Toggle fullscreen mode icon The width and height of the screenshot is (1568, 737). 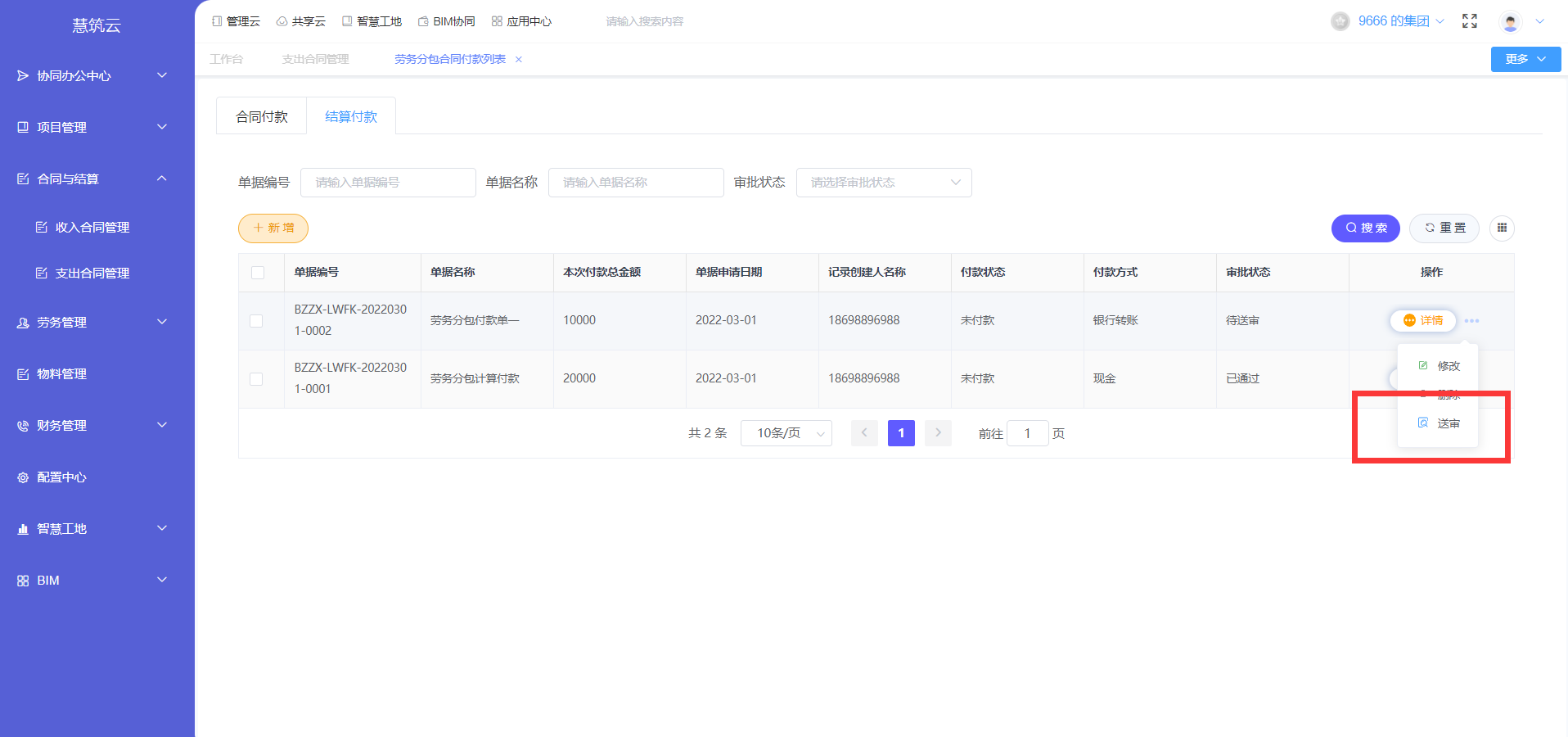pyautogui.click(x=1470, y=21)
